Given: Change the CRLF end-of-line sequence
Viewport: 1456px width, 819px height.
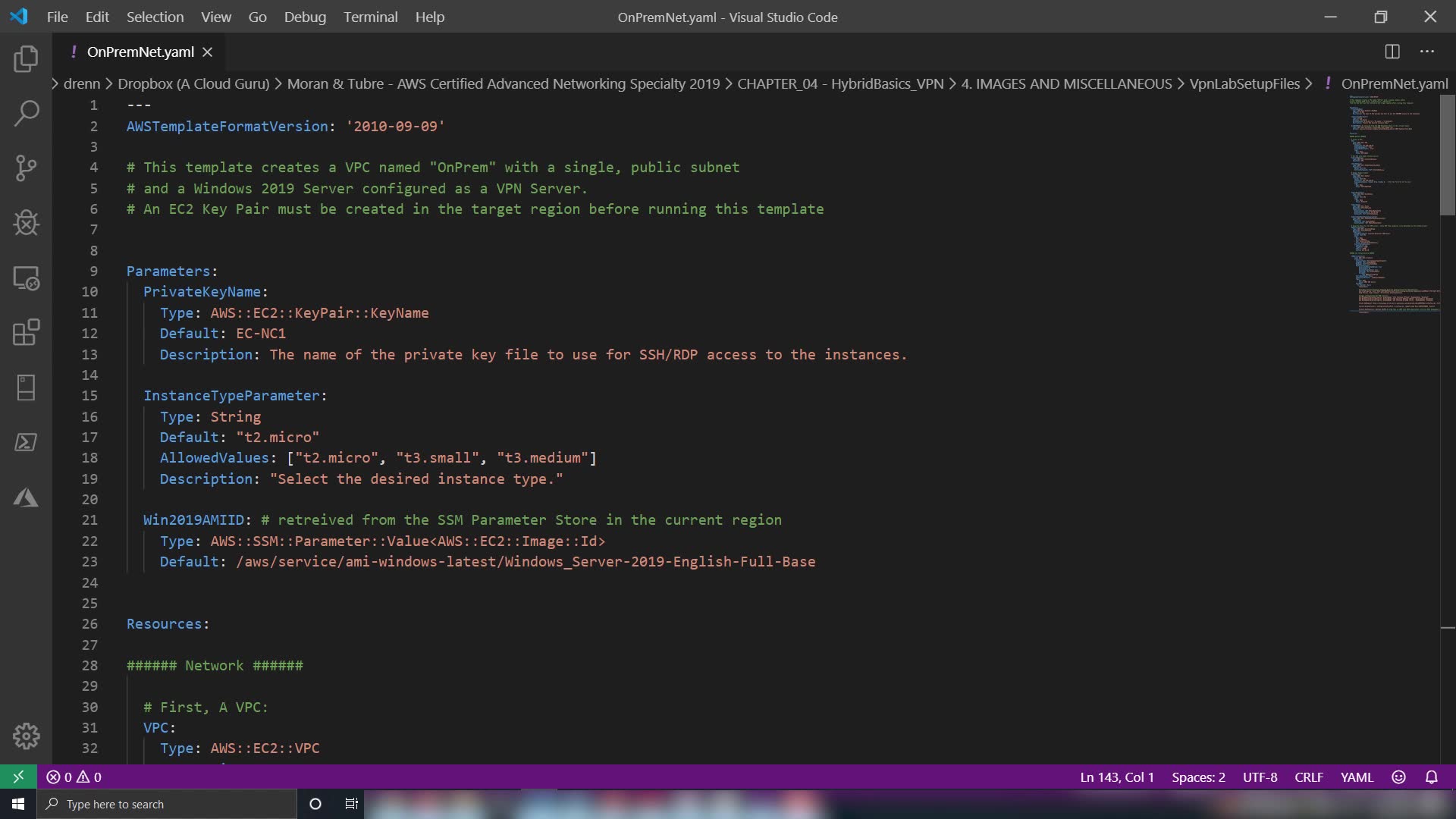Looking at the screenshot, I should [1308, 777].
